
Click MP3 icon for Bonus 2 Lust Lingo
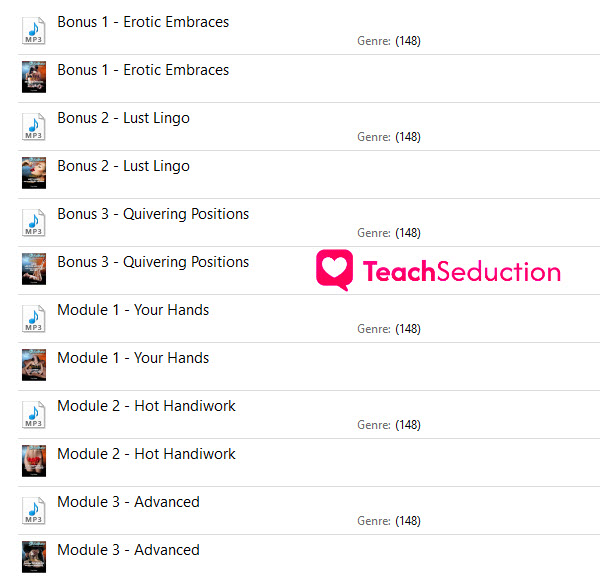click(34, 126)
